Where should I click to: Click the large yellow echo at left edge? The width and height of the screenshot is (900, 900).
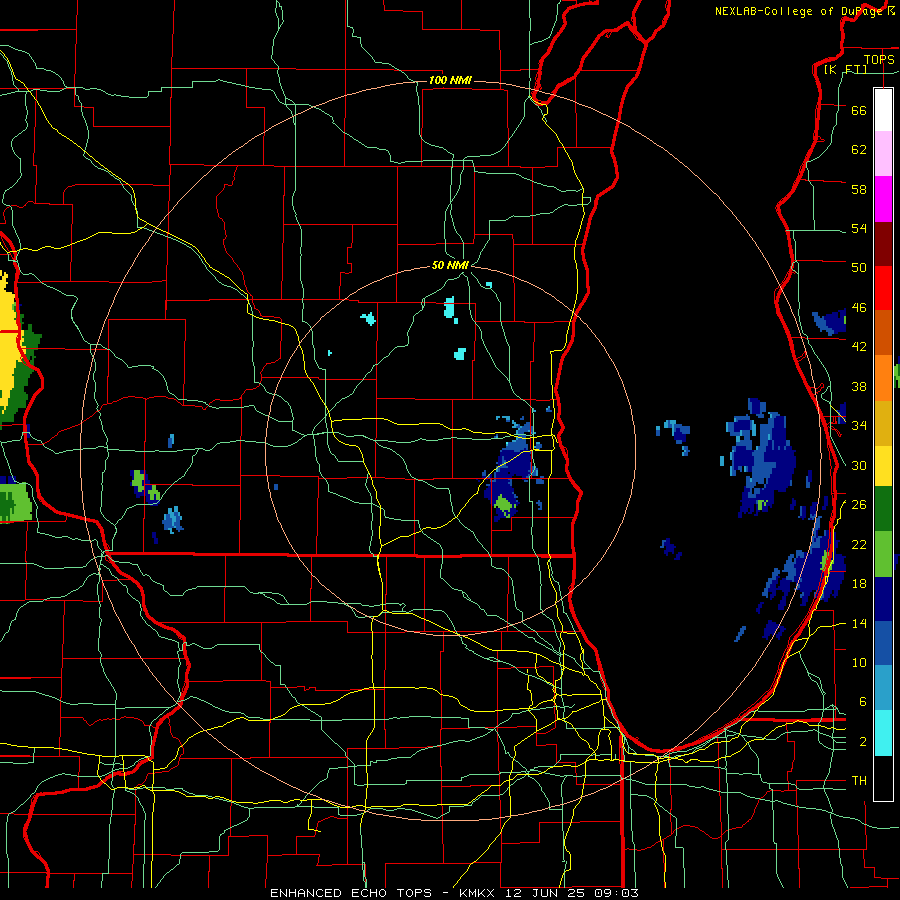[9, 344]
